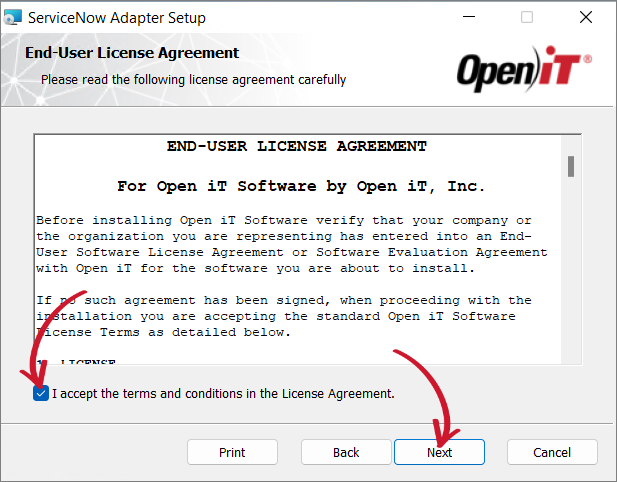This screenshot has width=617, height=482.
Task: Click the installer icon in the title bar
Action: 12,18
